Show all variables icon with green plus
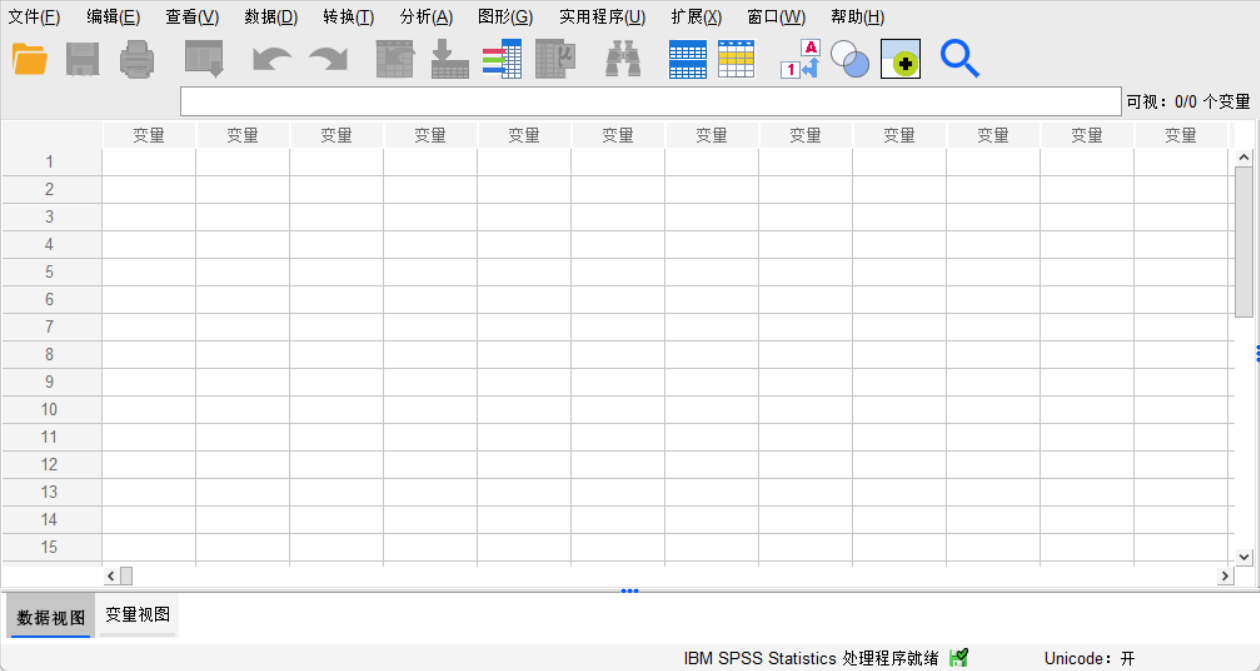1260x671 pixels. pos(901,59)
